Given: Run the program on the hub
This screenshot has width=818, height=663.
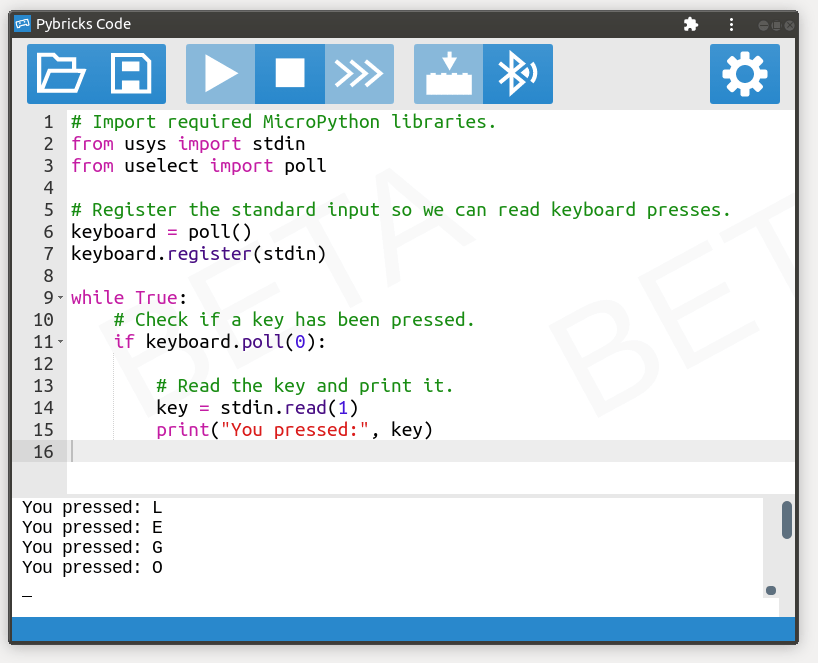Looking at the screenshot, I should tap(219, 73).
